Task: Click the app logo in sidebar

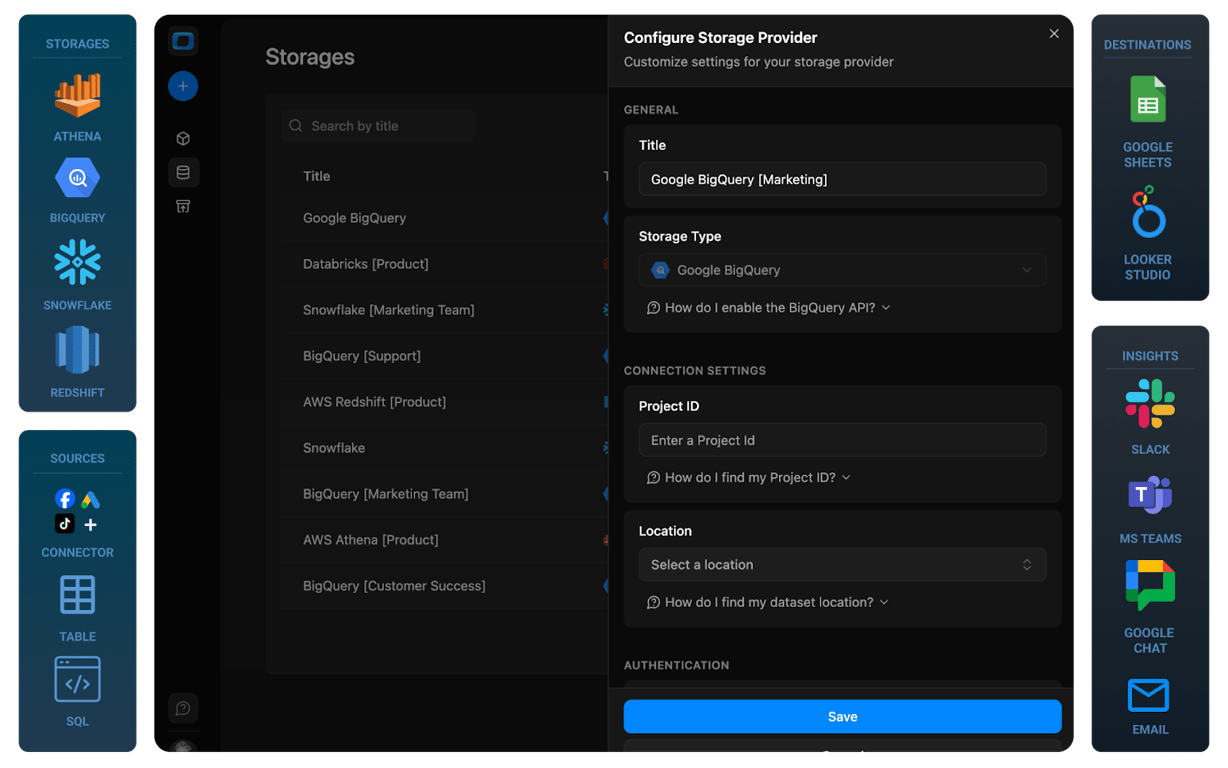Action: click(x=183, y=41)
